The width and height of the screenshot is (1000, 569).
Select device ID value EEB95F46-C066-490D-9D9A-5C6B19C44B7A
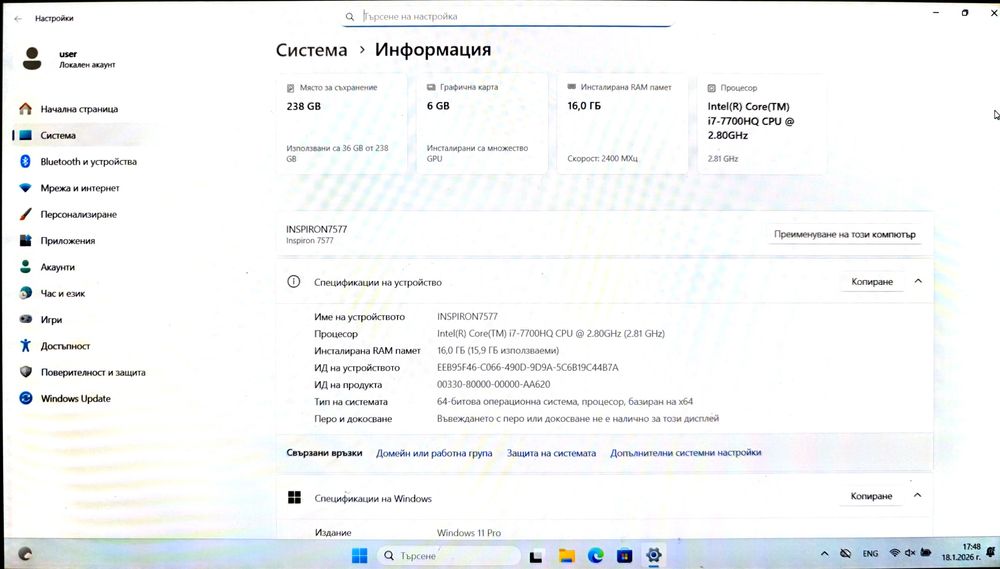(x=527, y=367)
